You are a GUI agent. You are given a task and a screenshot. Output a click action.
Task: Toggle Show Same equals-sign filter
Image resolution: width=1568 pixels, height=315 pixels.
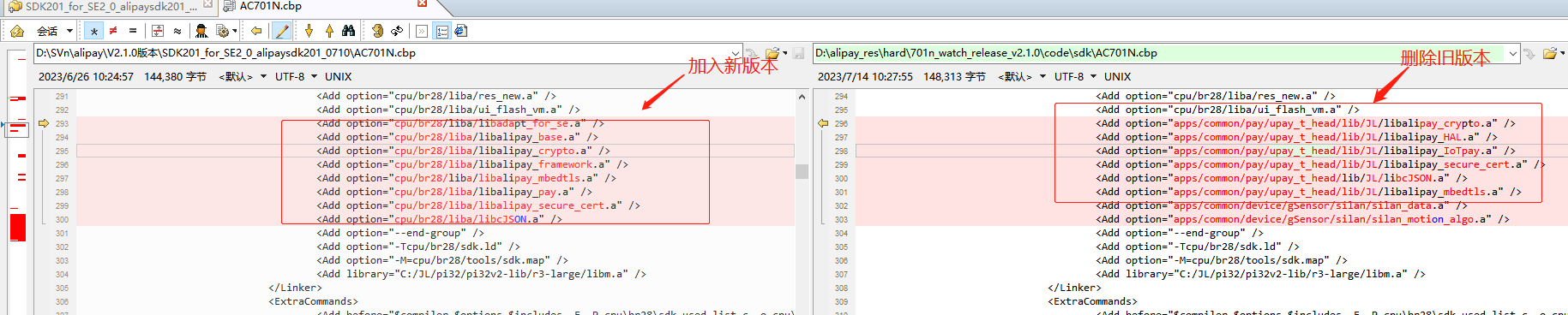[133, 31]
